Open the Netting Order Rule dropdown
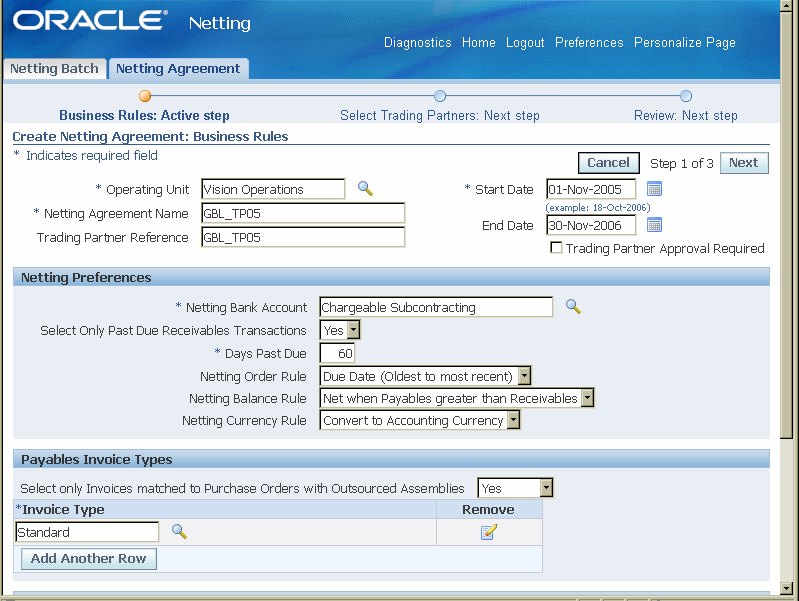The image size is (799, 601). [425, 376]
